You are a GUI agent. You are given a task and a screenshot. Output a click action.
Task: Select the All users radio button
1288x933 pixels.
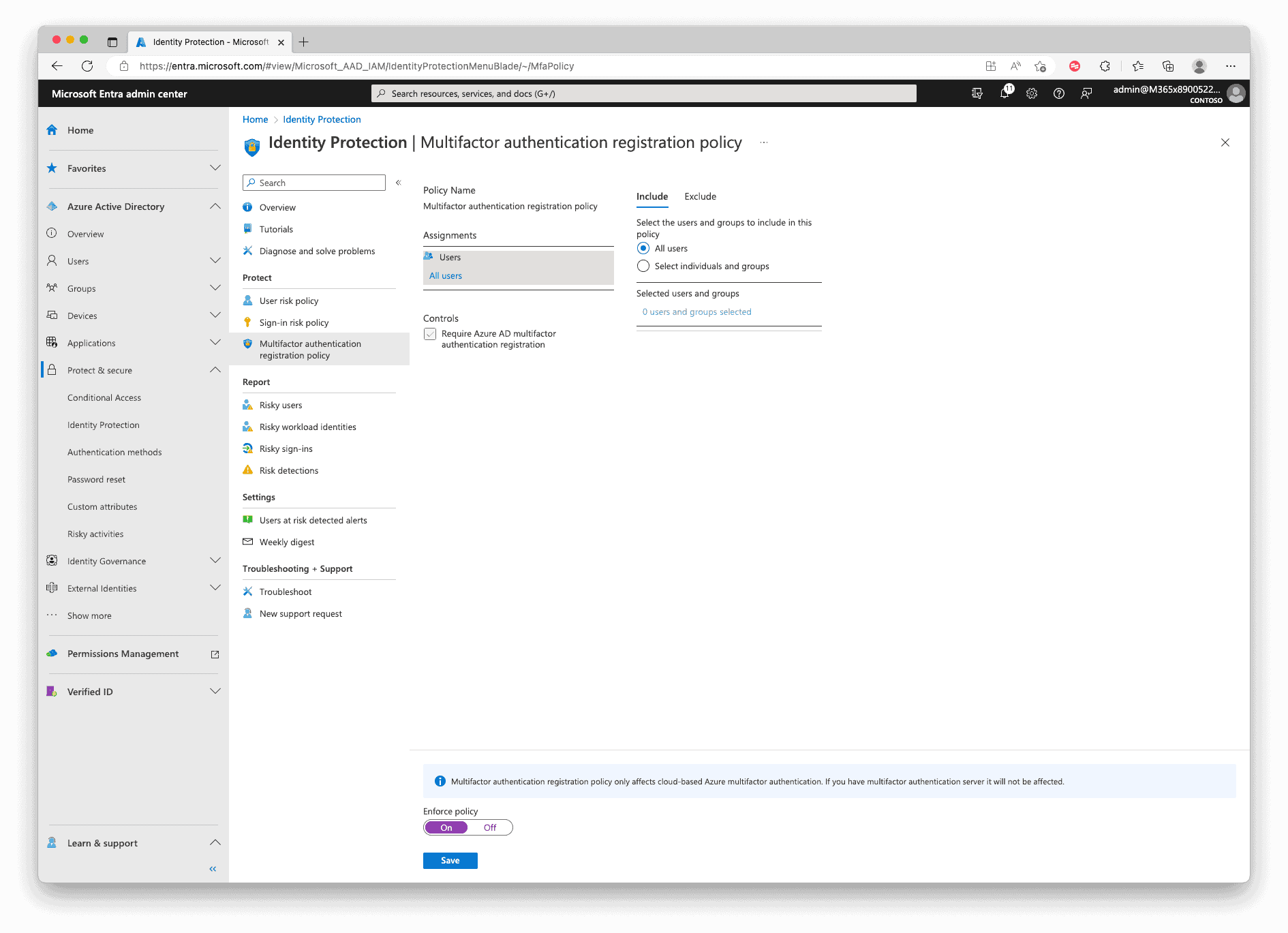[643, 249]
